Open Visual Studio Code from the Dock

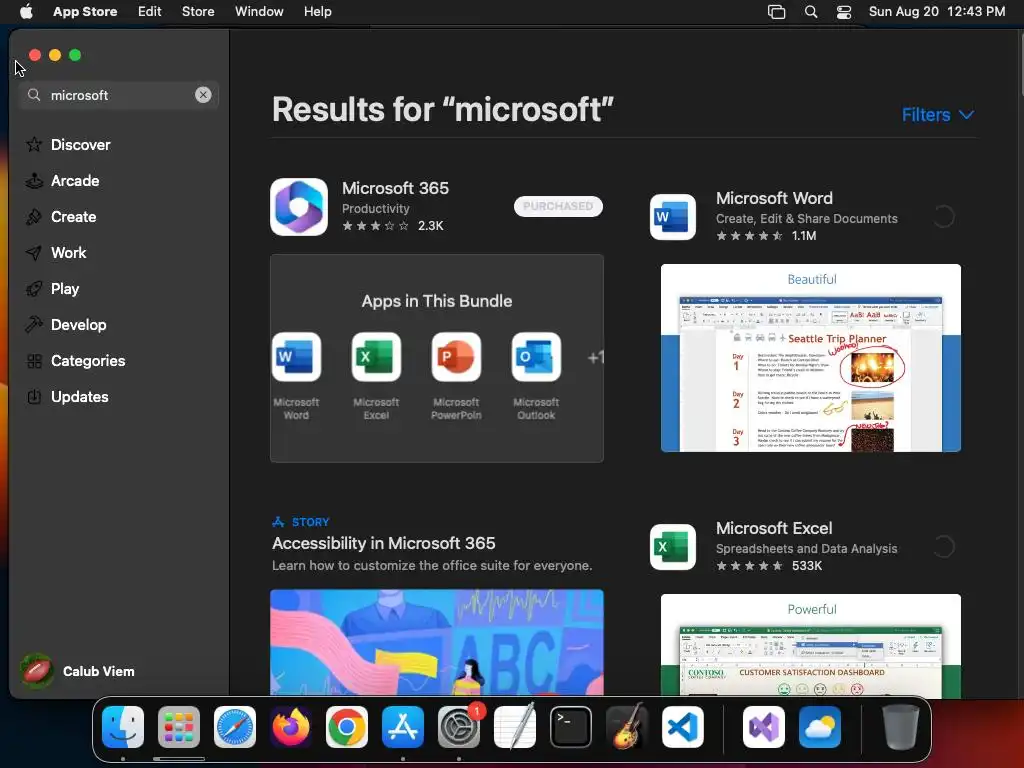[683, 727]
